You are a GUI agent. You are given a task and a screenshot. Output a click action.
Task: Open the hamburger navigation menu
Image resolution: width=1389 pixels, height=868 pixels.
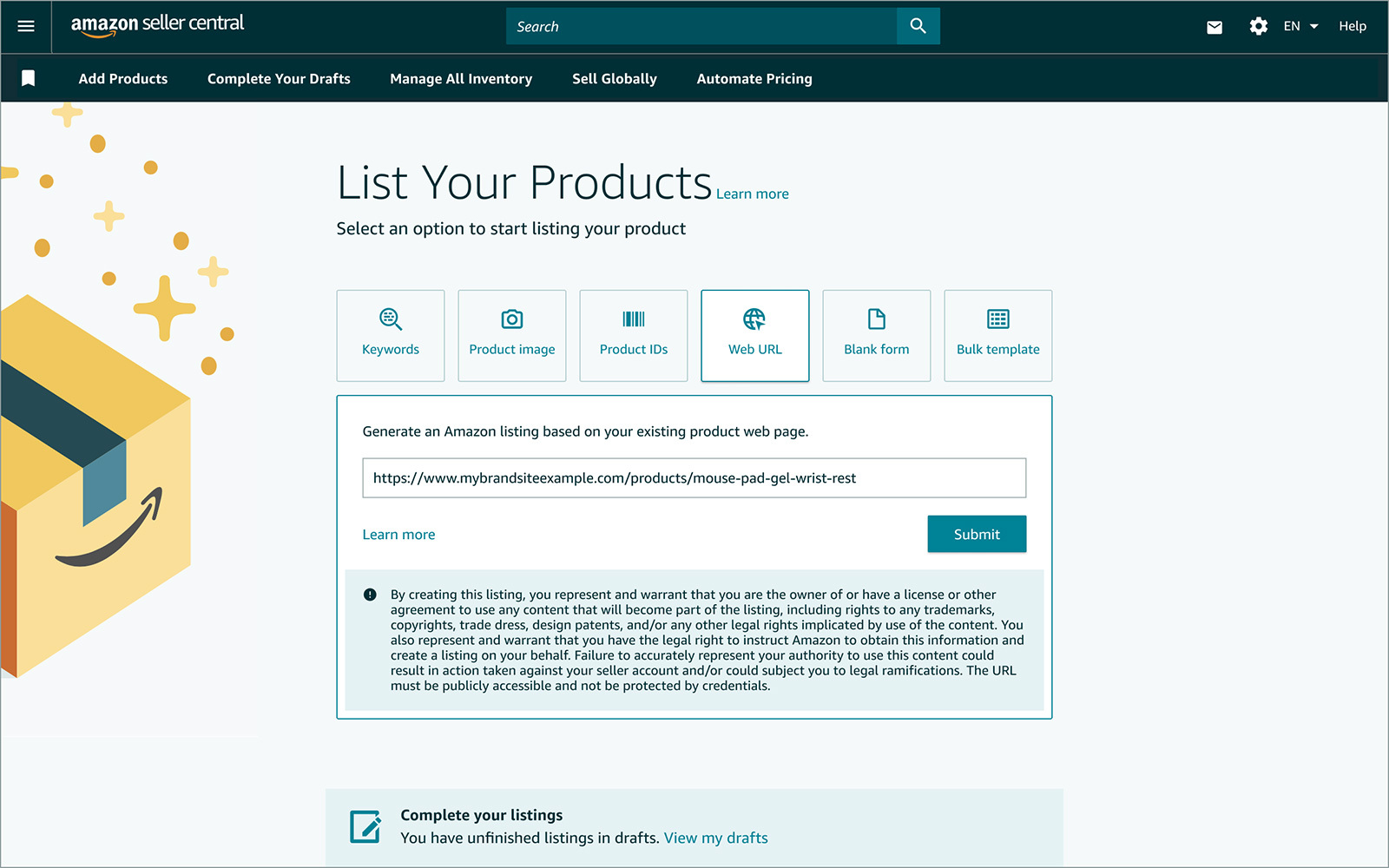pyautogui.click(x=26, y=26)
